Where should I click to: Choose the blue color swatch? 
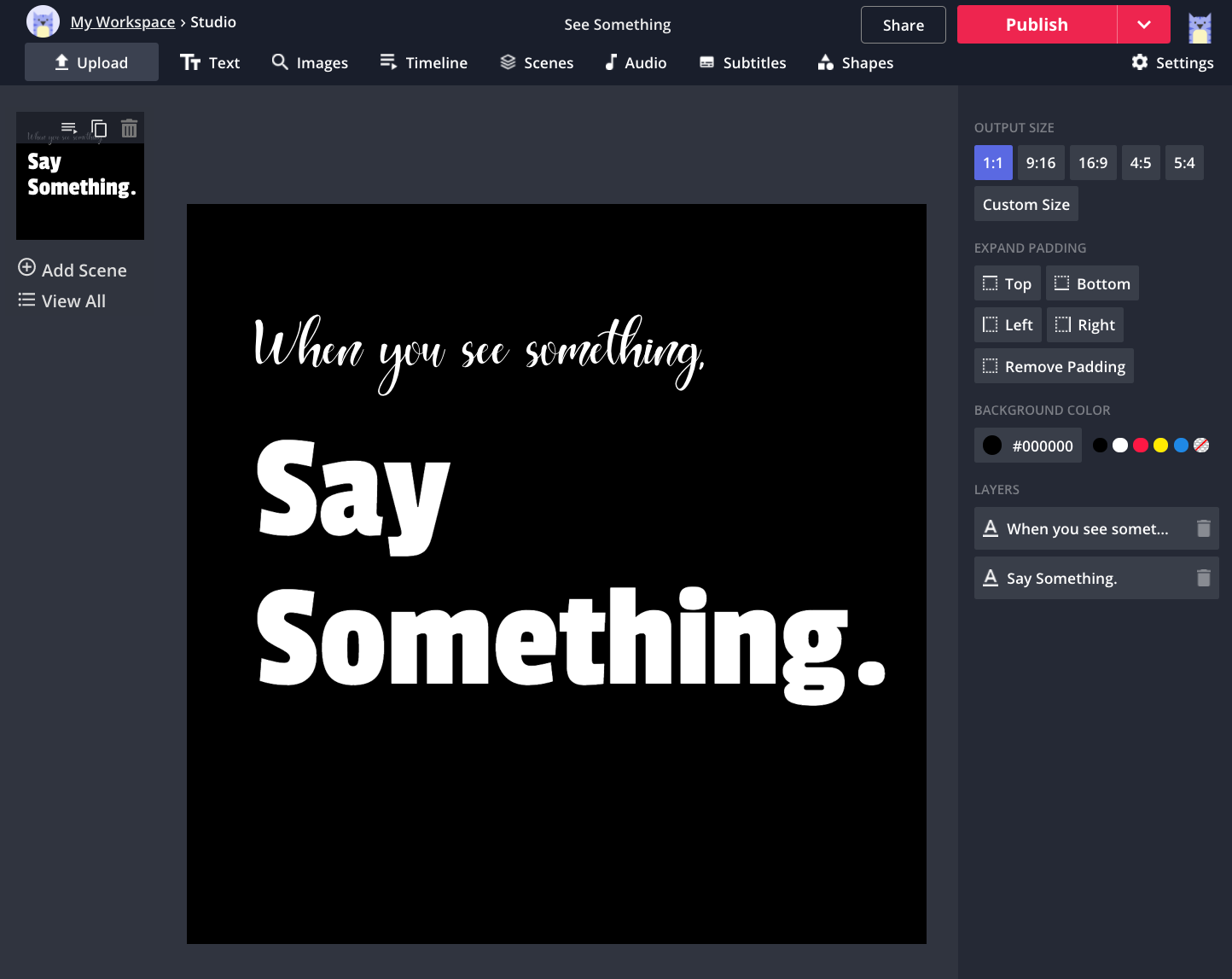1181,445
